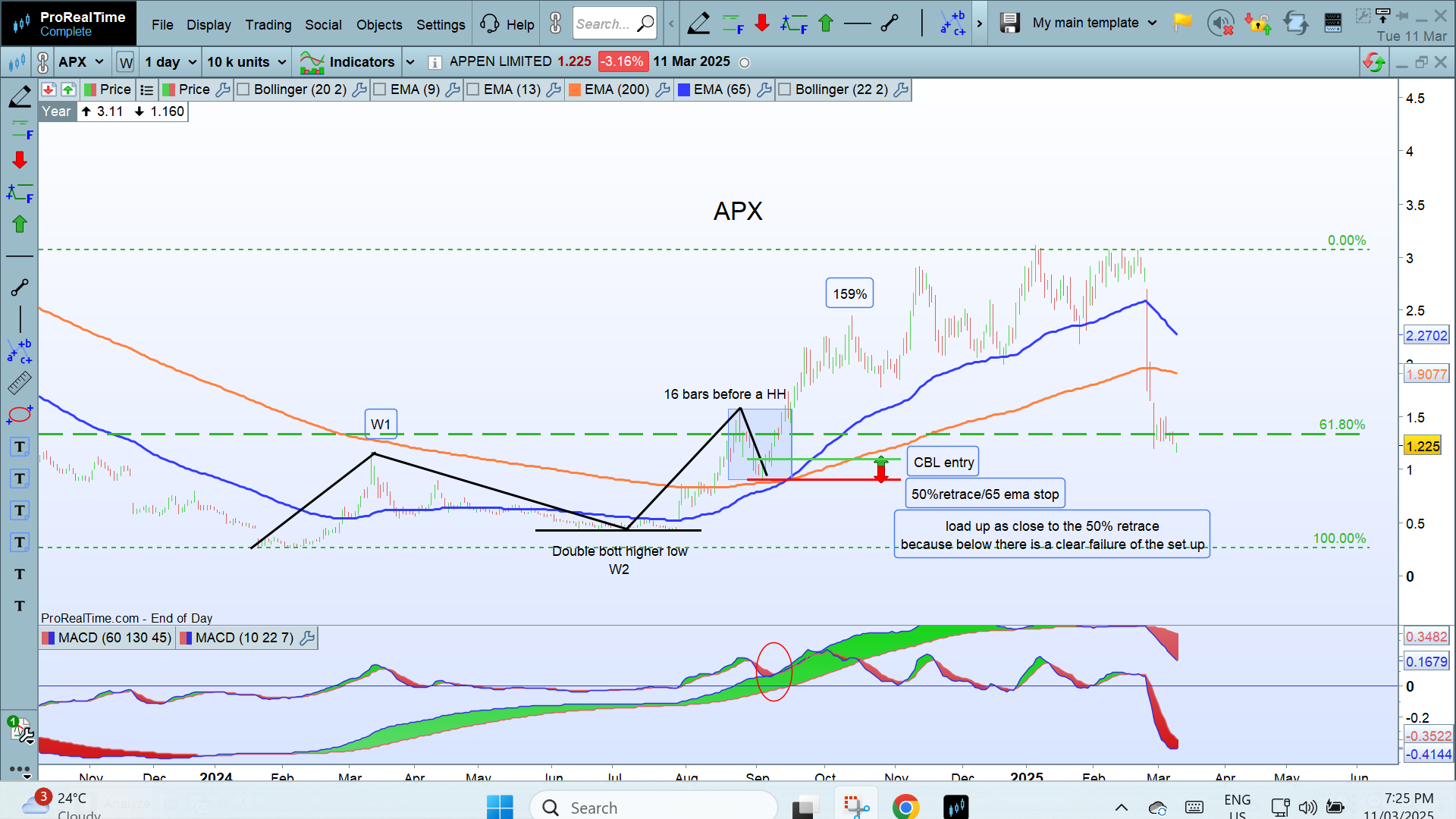Click the Help button with headset
The height and width of the screenshot is (819, 1456).
tap(508, 24)
